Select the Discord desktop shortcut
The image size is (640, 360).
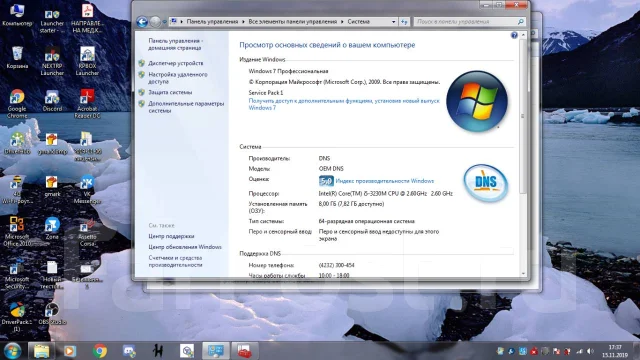(52, 100)
